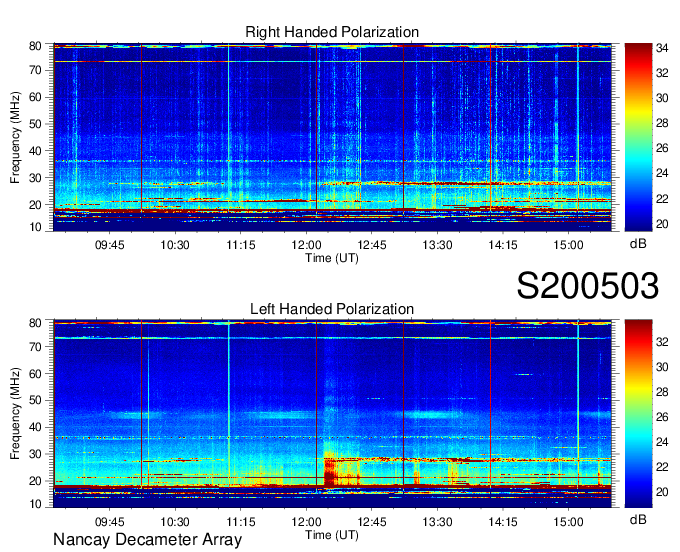This screenshot has height=552, width=680.
Task: Click "09:45" time tick of Right Handed plot
Action: [x=110, y=245]
